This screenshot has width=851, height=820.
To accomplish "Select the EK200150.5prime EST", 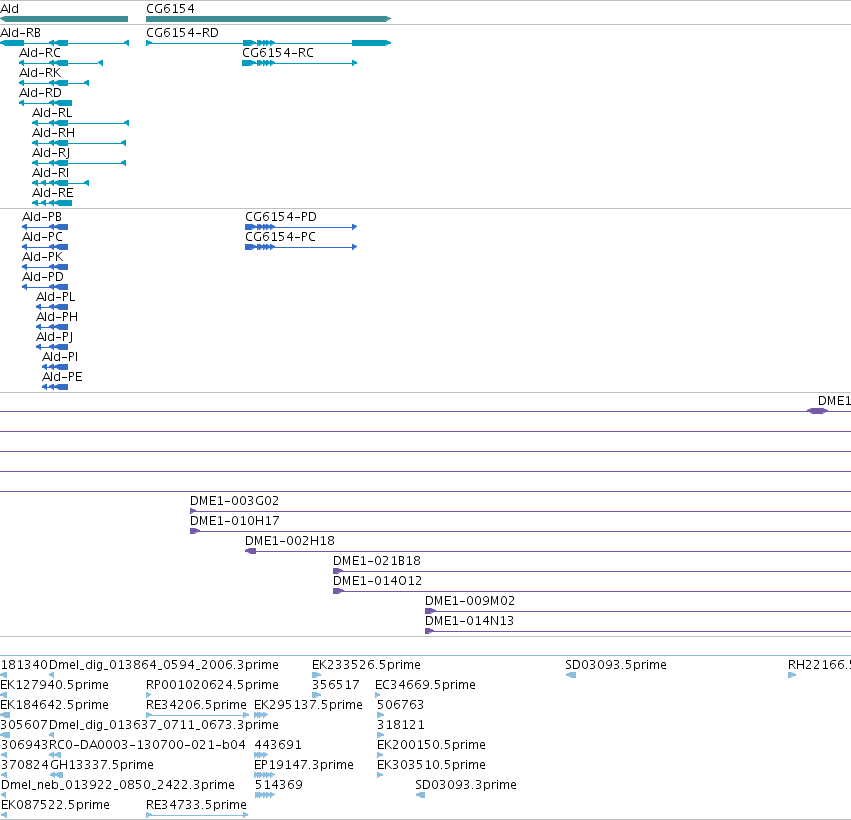I will coord(380,755).
